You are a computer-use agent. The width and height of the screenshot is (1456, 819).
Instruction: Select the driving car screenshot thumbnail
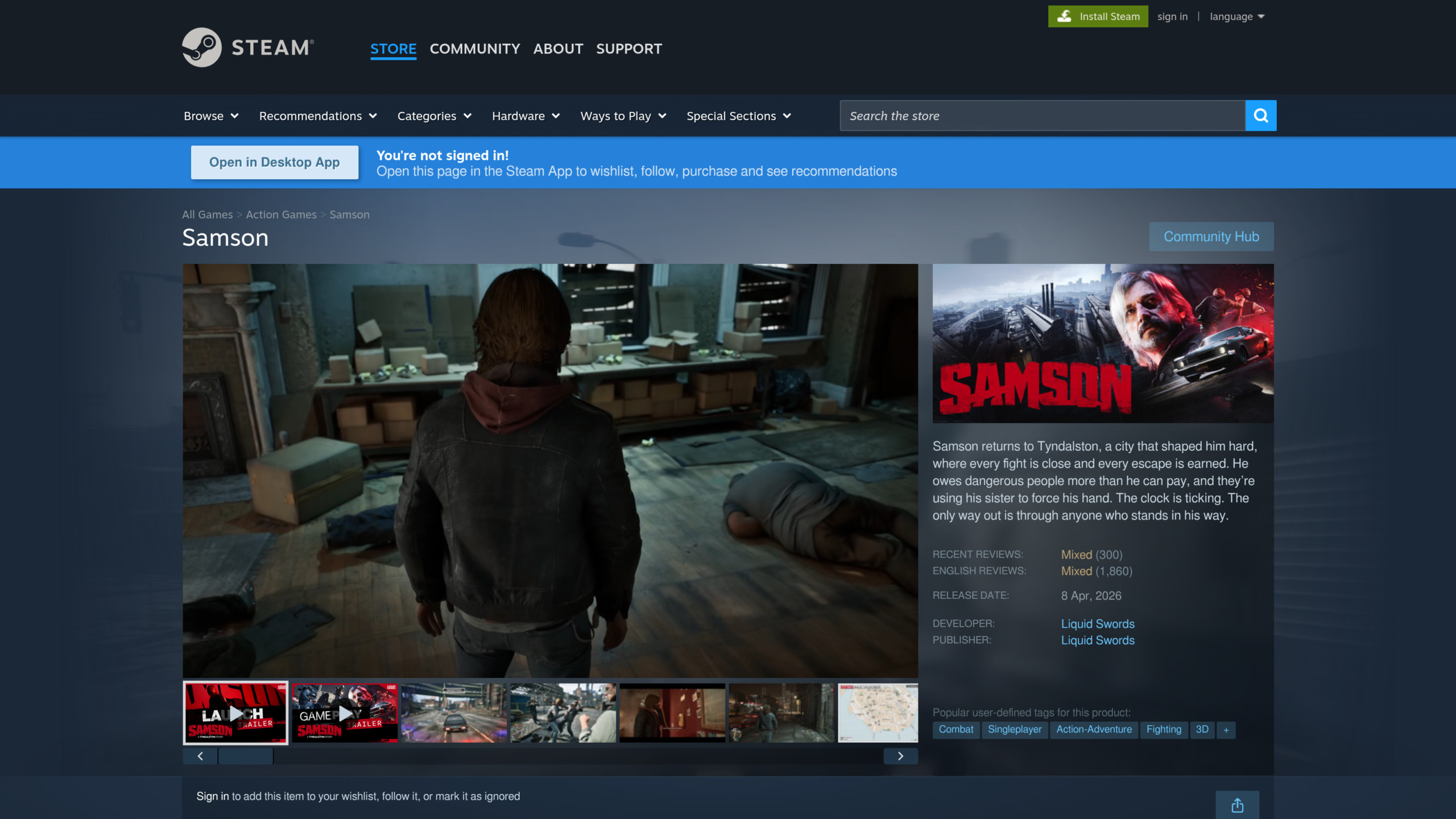[x=454, y=713]
